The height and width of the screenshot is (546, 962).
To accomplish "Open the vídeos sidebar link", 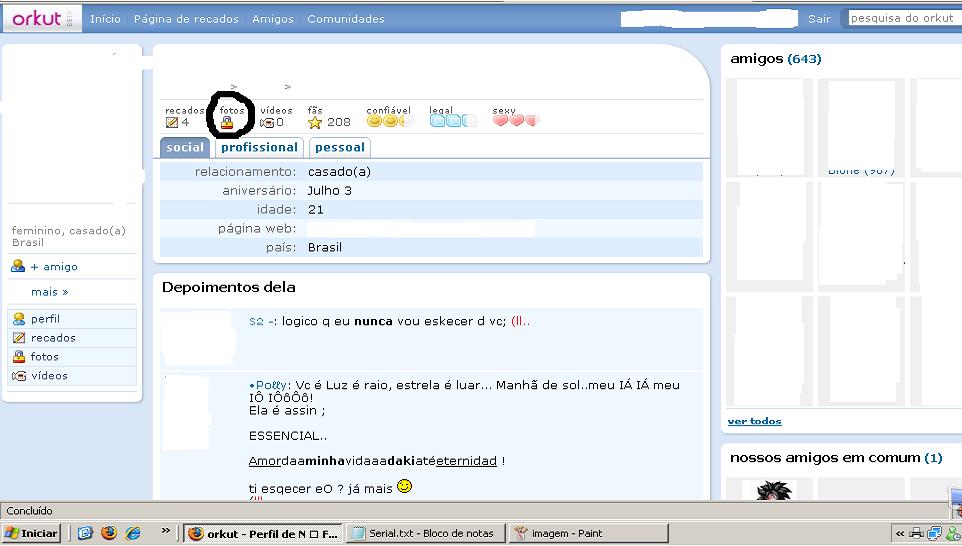I will [x=49, y=375].
